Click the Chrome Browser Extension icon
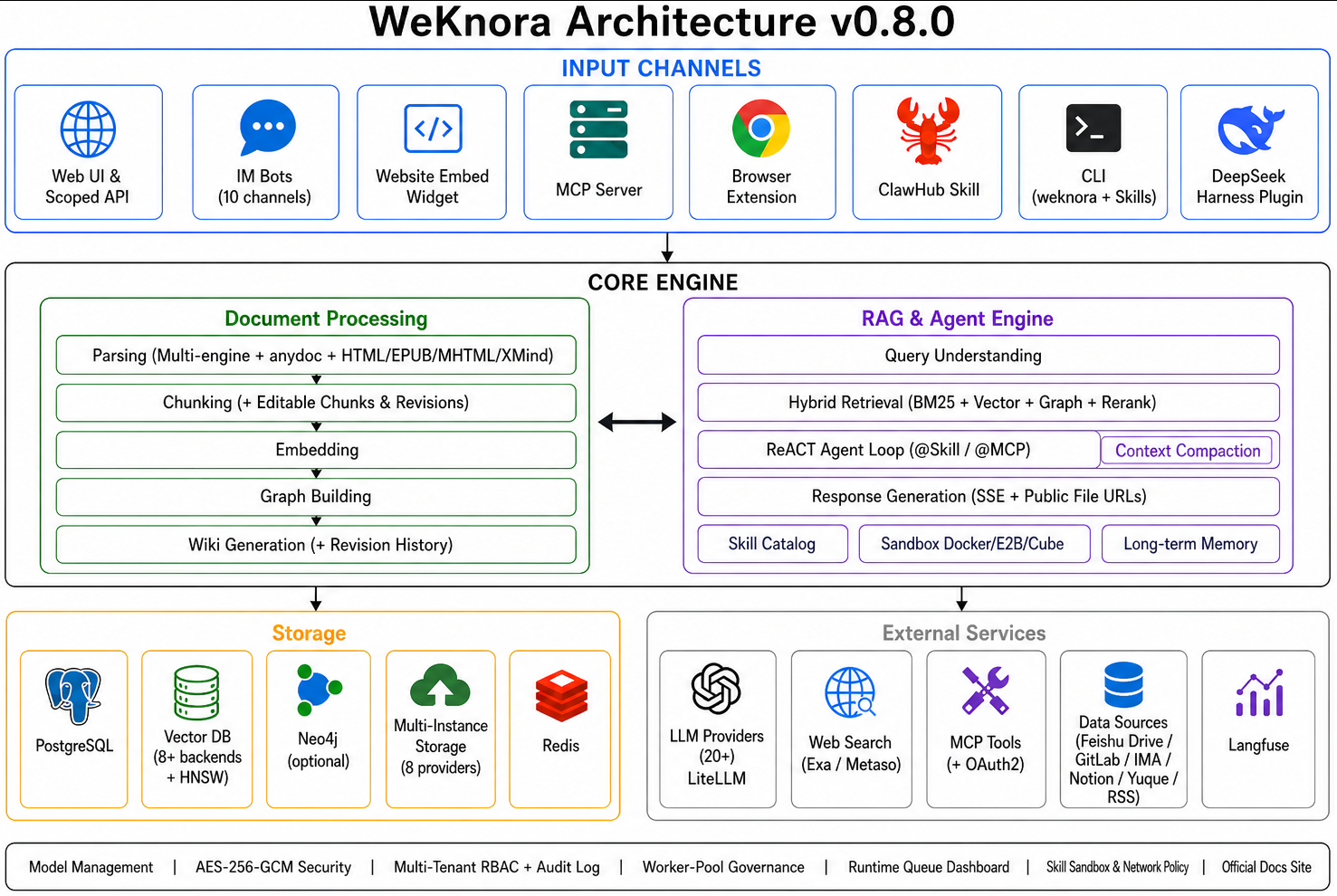 click(x=761, y=129)
